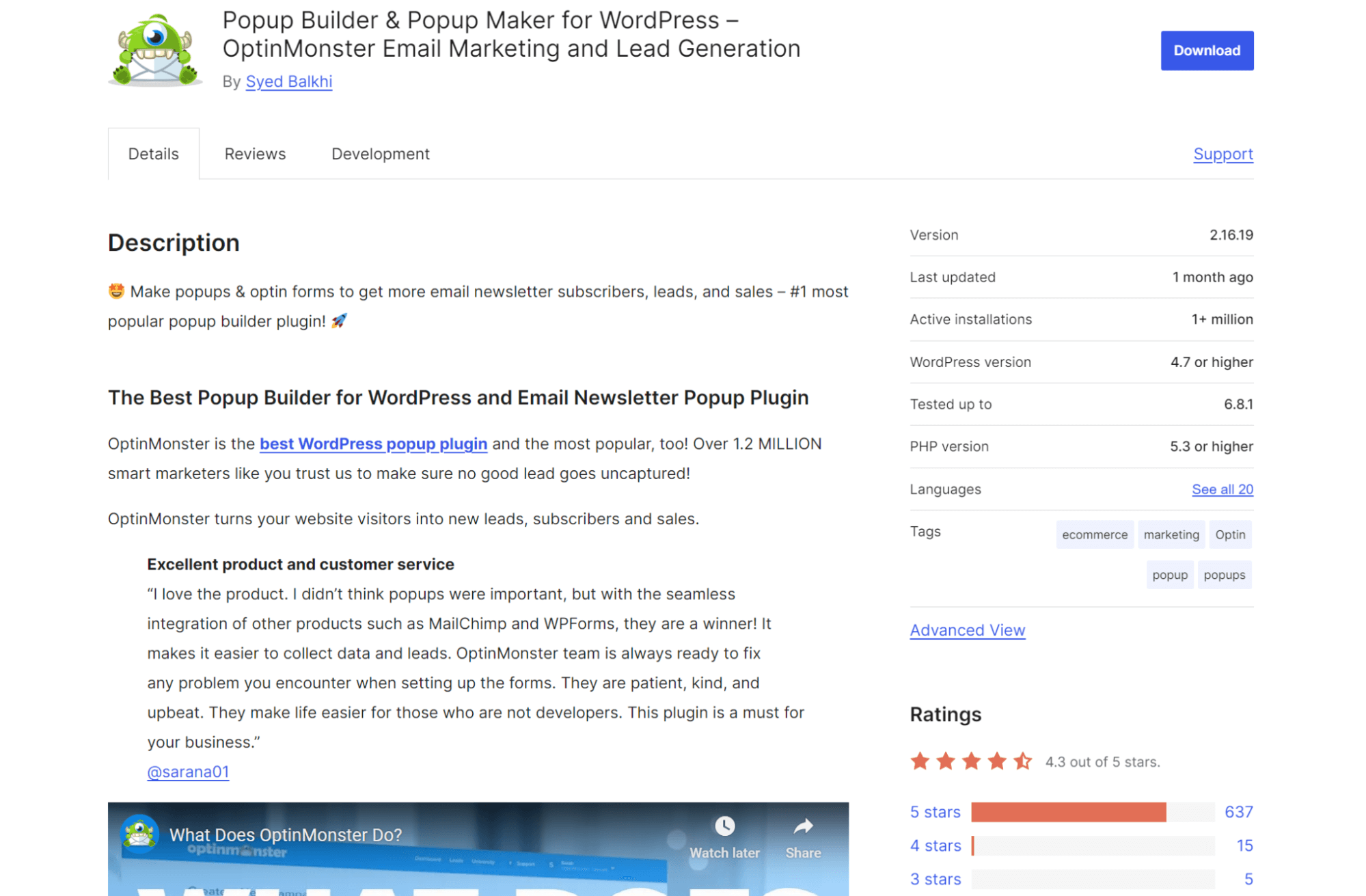Click the OptinMonster plugin mascot icon
Viewport: 1366px width, 896px height.
coord(155,50)
